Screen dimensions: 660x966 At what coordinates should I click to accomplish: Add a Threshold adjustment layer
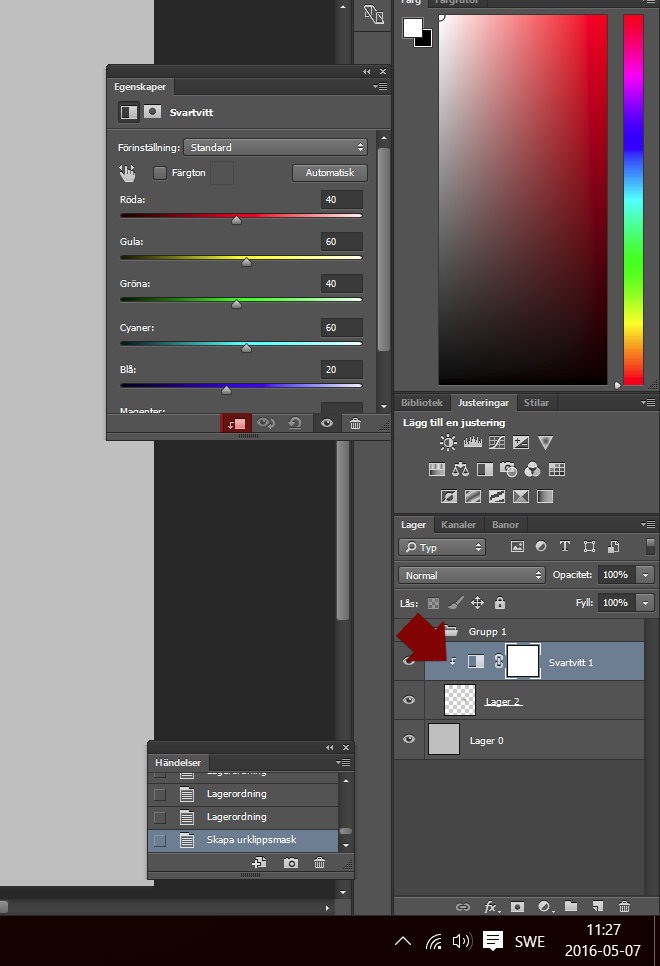497,497
